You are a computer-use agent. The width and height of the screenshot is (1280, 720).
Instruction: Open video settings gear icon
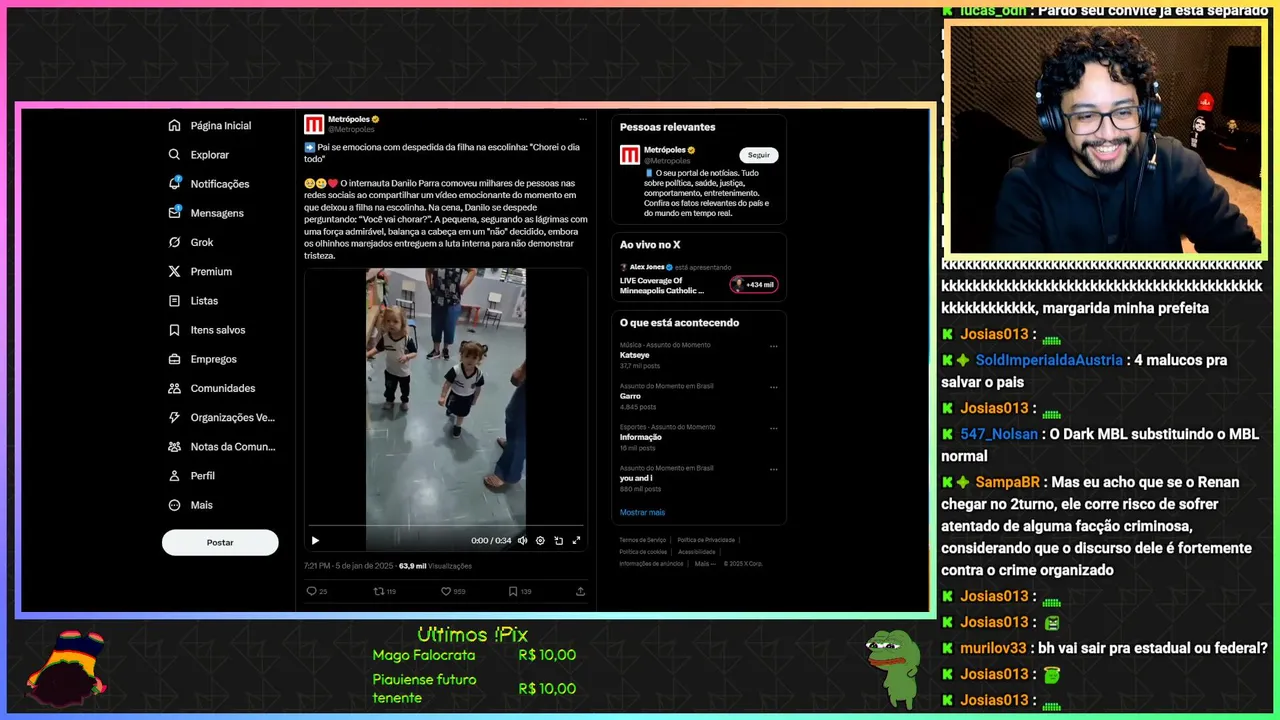(x=540, y=540)
